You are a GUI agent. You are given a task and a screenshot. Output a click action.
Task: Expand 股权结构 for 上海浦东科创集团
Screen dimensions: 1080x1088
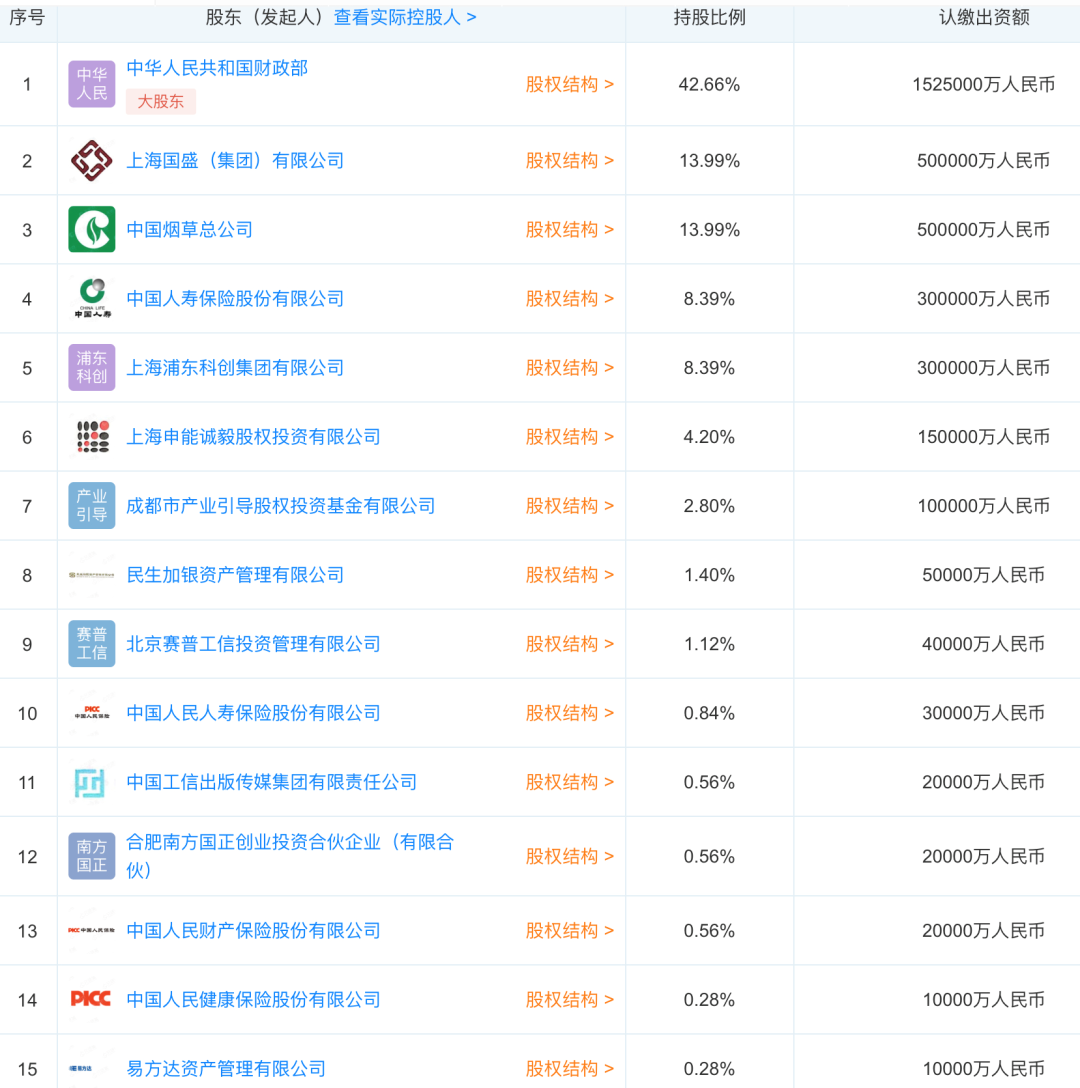tap(570, 367)
